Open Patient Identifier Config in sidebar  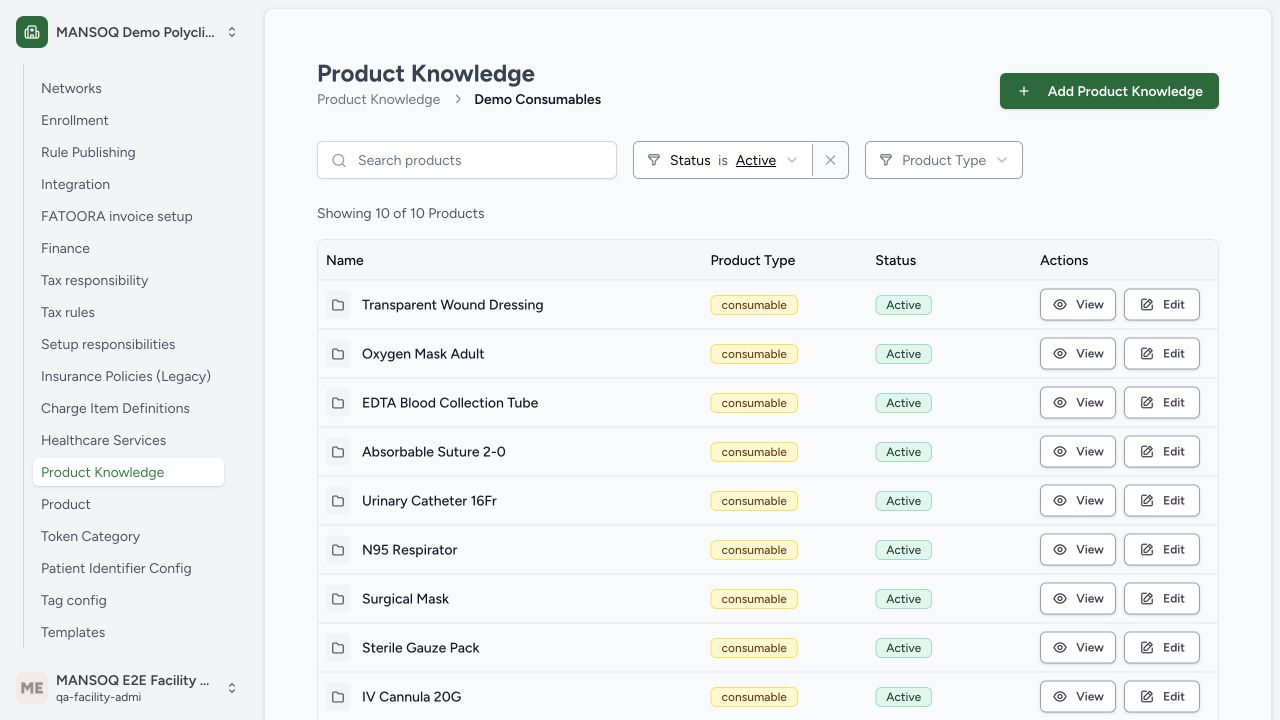point(128,568)
